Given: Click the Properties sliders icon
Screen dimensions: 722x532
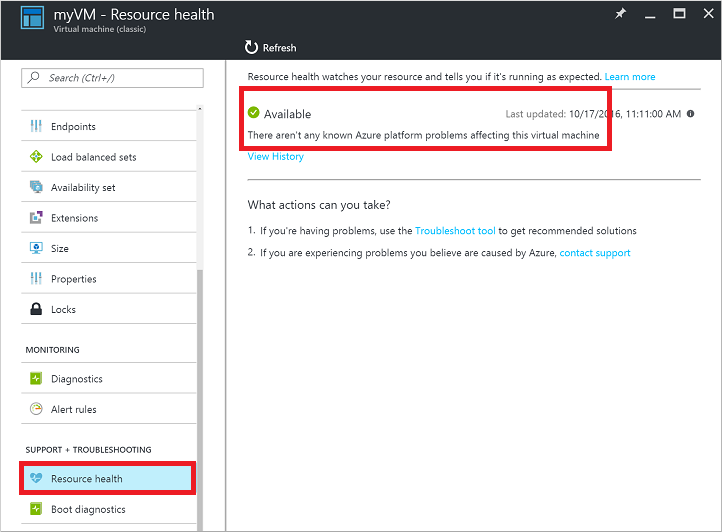Looking at the screenshot, I should pyautogui.click(x=36, y=278).
